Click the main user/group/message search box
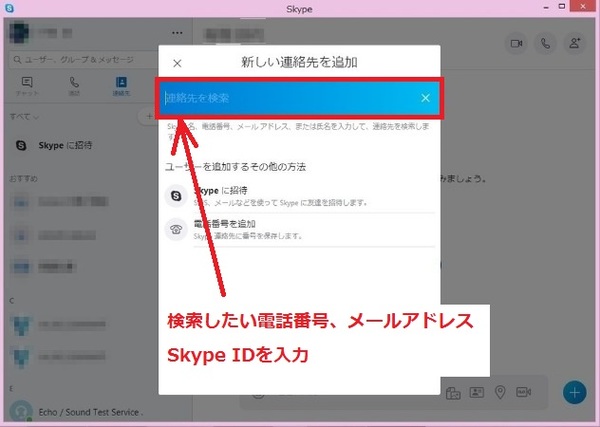 click(83, 60)
